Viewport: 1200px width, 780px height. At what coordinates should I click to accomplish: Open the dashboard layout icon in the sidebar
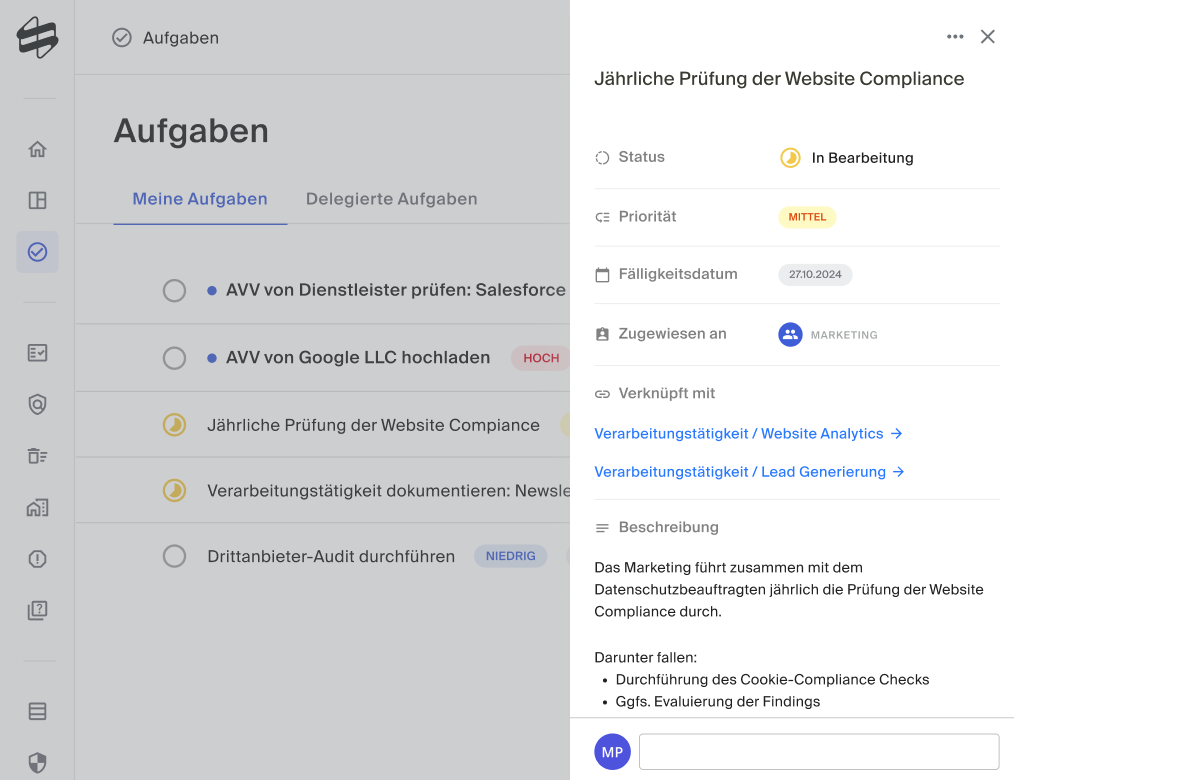[37, 200]
